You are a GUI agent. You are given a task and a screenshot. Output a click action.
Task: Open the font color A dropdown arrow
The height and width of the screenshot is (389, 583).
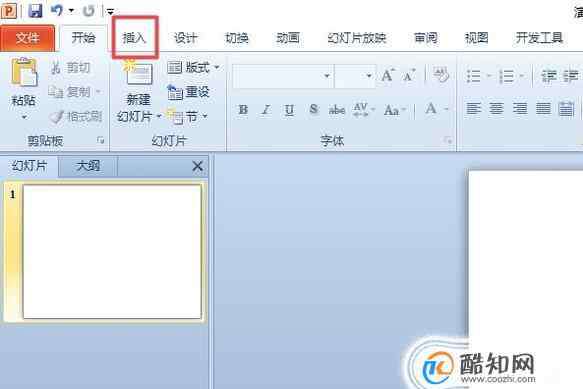coord(447,109)
